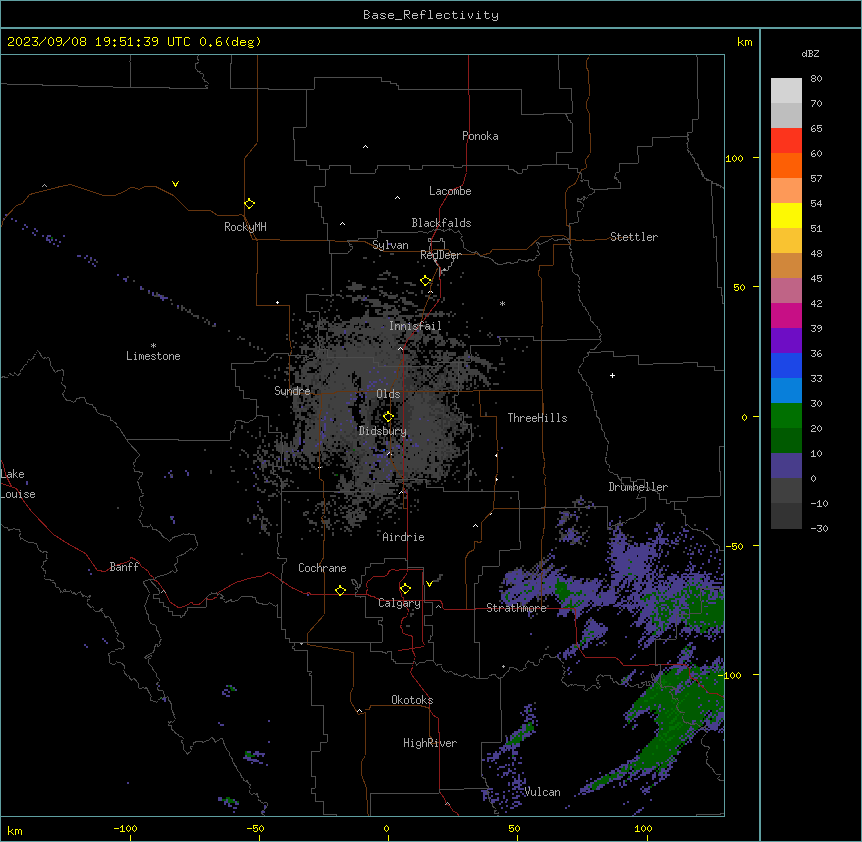
Task: Click the Cochrane town label
Action: (322, 568)
